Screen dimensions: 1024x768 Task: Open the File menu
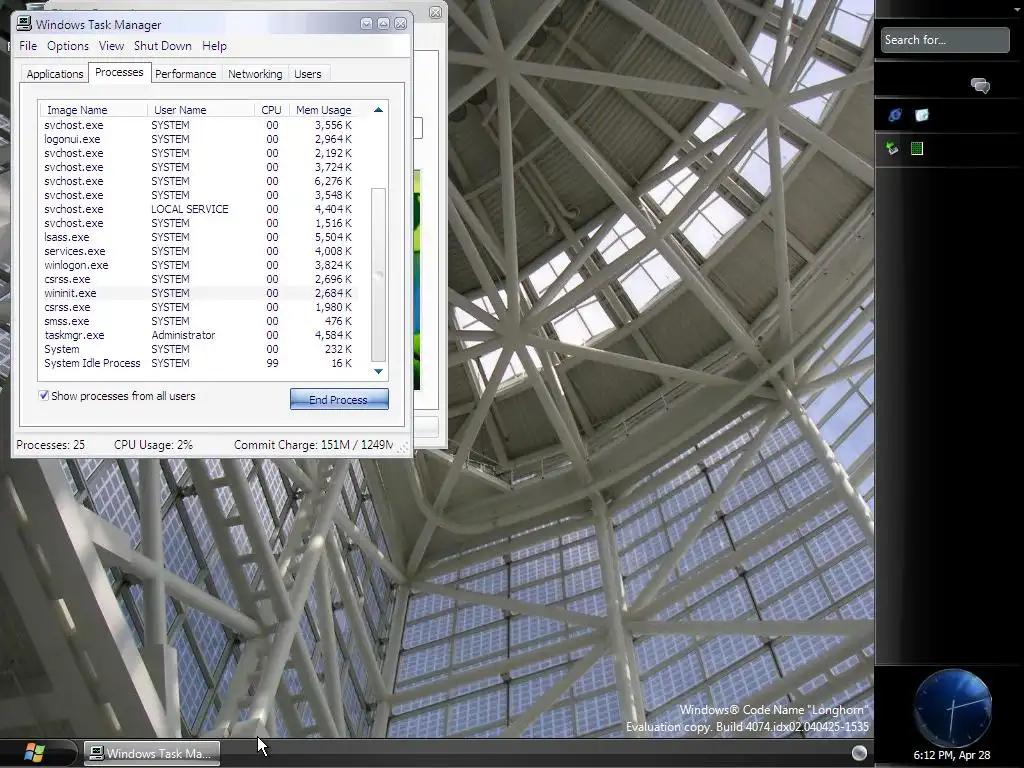pyautogui.click(x=28, y=46)
